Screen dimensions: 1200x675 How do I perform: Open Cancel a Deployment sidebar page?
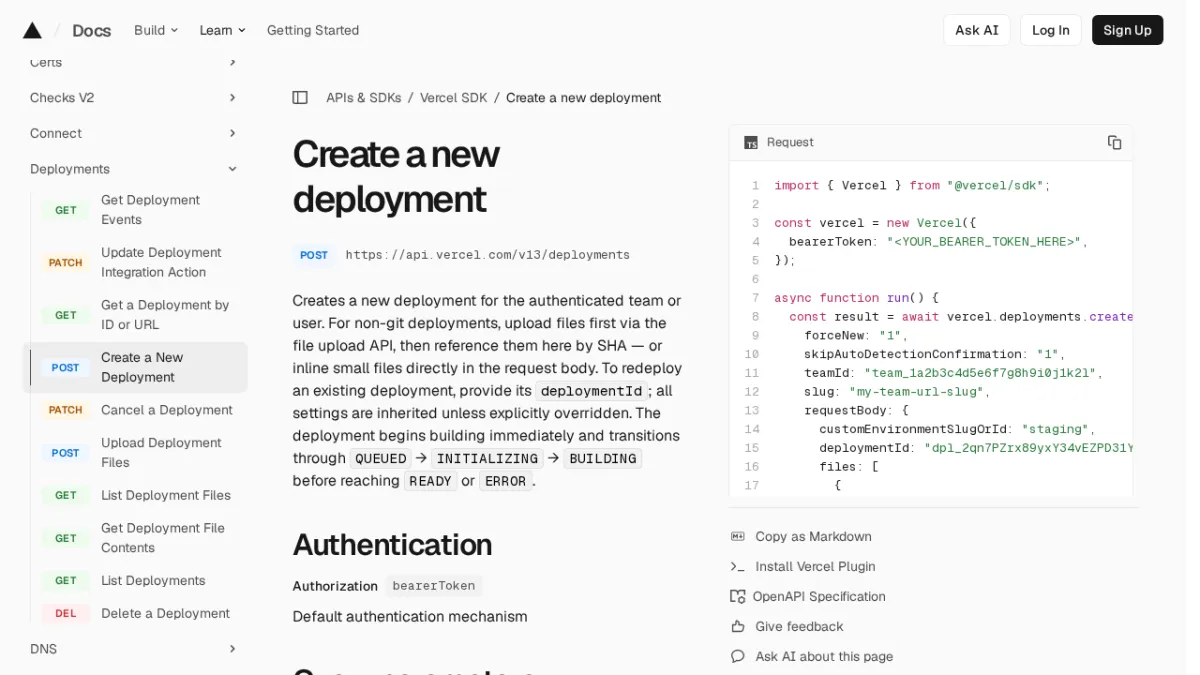pos(167,410)
